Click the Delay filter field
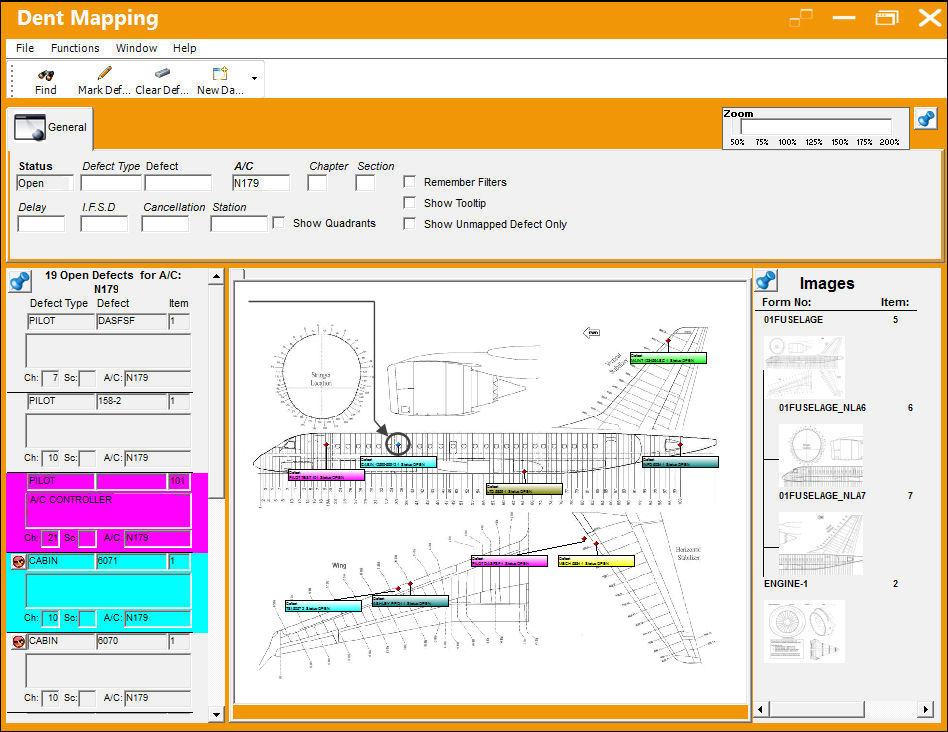The width and height of the screenshot is (948, 732). tap(41, 224)
